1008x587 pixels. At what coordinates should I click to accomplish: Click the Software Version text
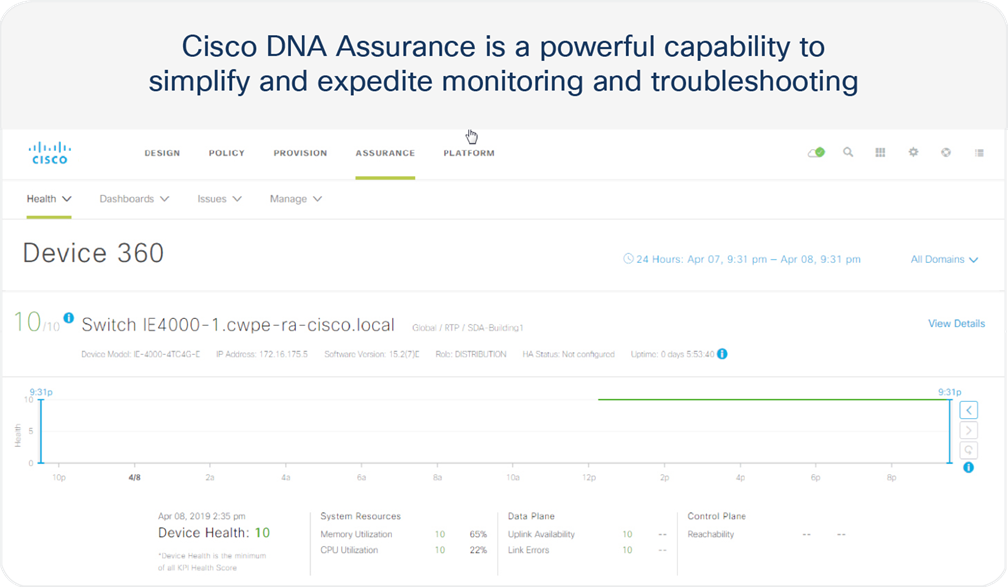click(x=372, y=354)
